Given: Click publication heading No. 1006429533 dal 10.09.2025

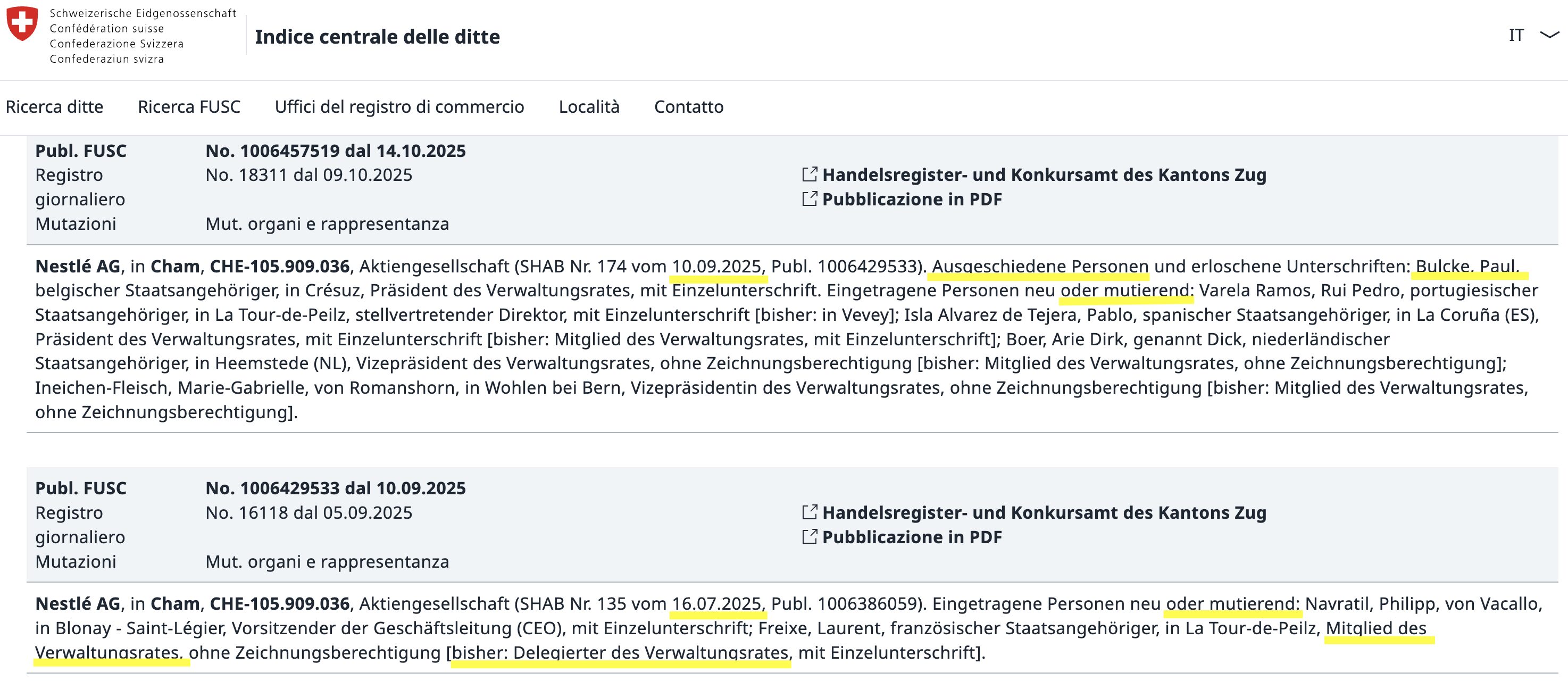Looking at the screenshot, I should point(336,488).
